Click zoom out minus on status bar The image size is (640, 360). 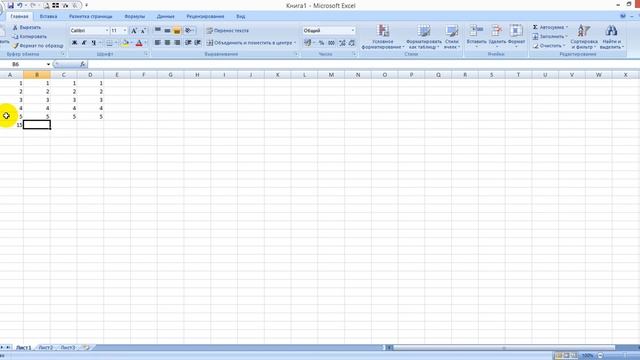600,356
